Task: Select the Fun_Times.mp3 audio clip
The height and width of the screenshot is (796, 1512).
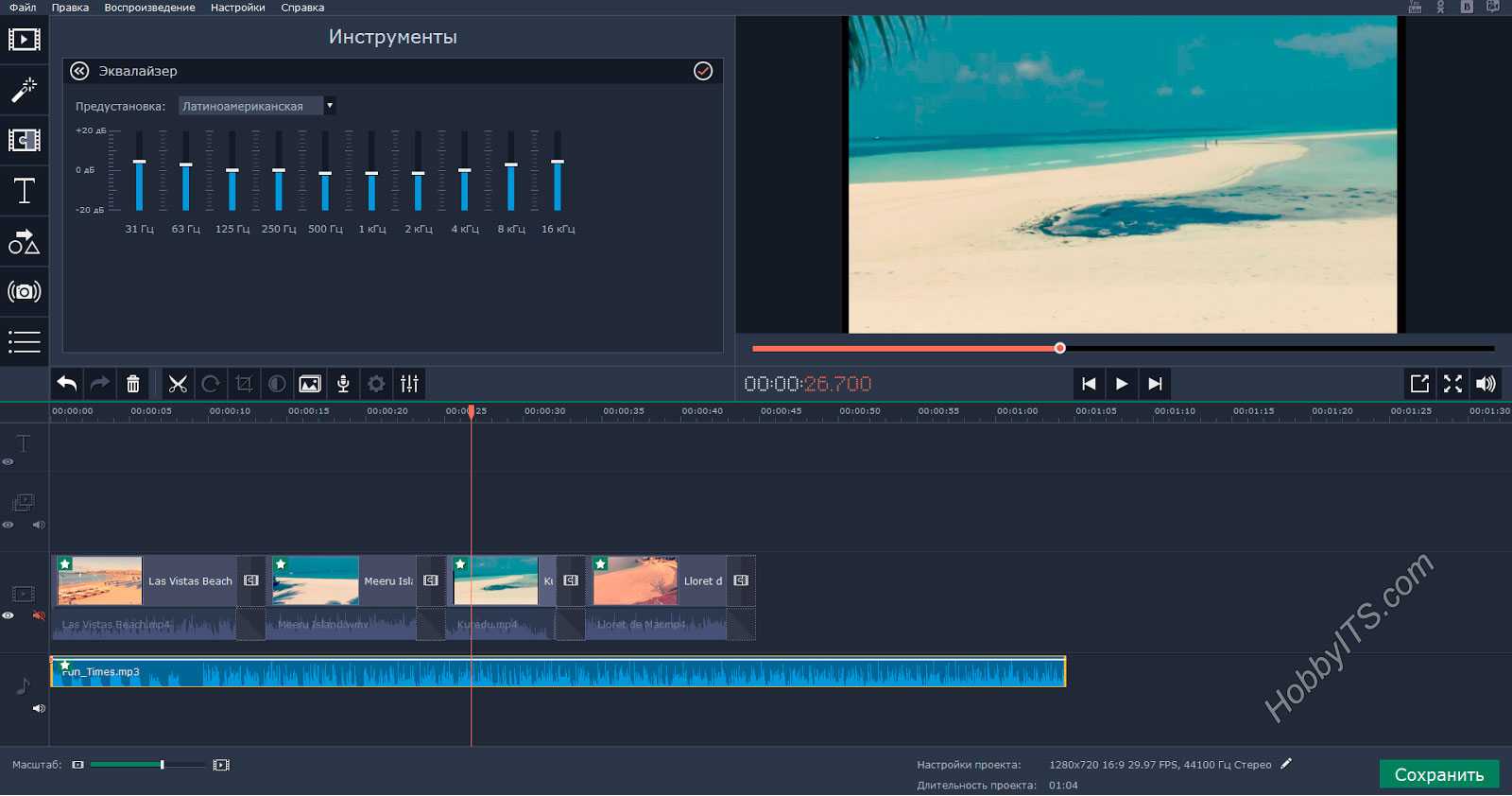Action: pyautogui.click(x=558, y=672)
